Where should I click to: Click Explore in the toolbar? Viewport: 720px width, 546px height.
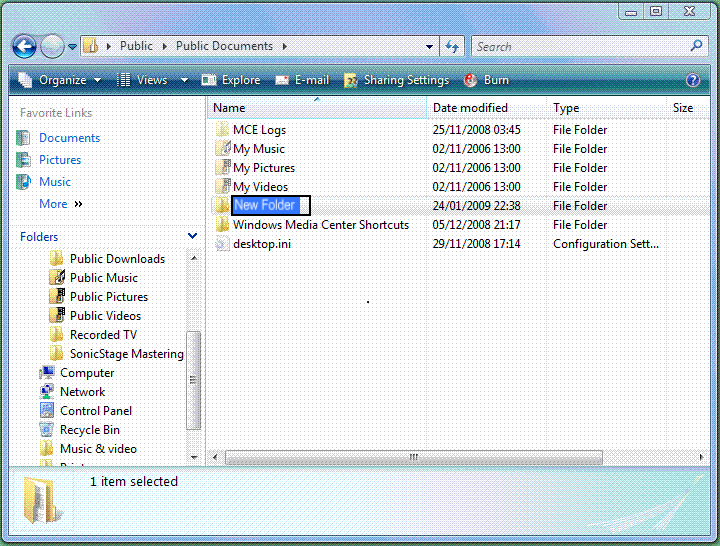[231, 80]
